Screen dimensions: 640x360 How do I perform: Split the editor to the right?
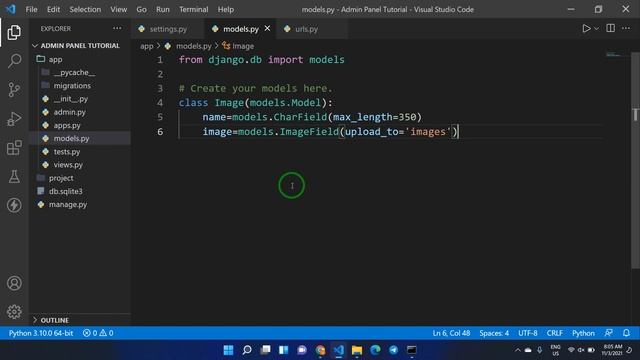coord(611,28)
